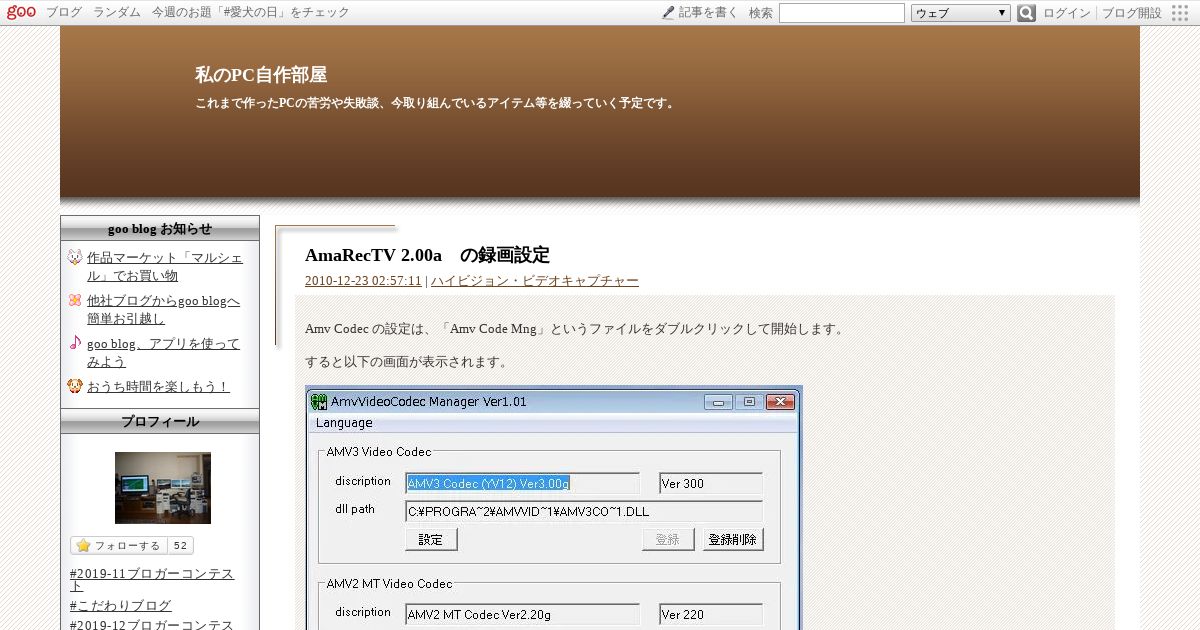Click flower icon beside 他社ブログ notice

tap(75, 300)
